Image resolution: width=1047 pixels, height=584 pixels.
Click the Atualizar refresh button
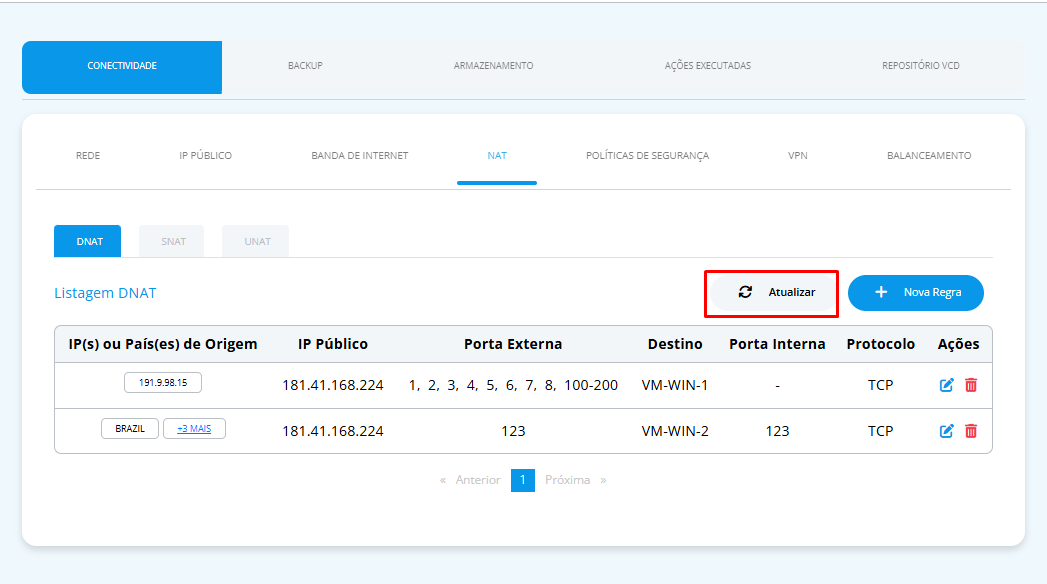[775, 292]
